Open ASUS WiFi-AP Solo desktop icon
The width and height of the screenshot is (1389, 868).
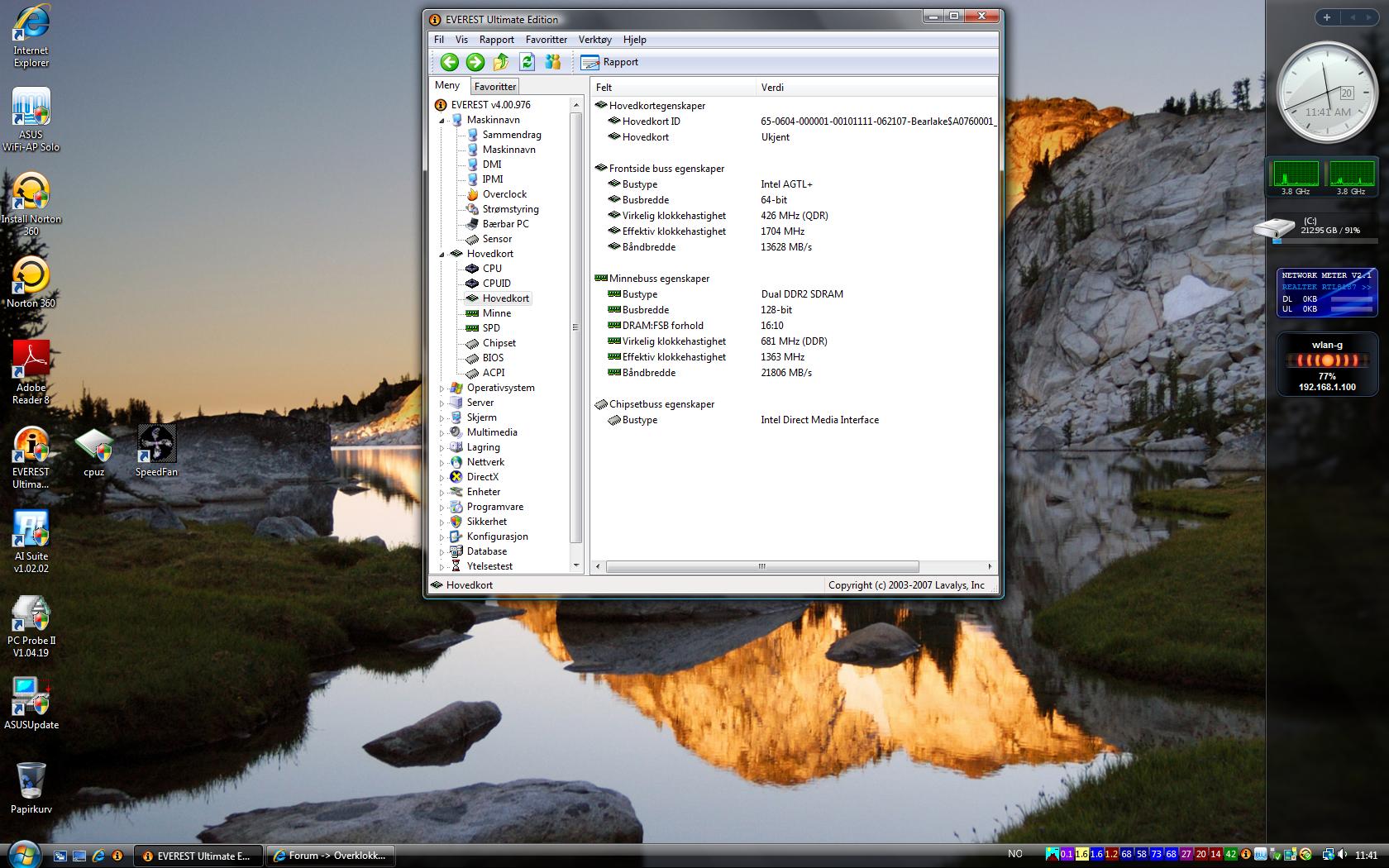(31, 120)
